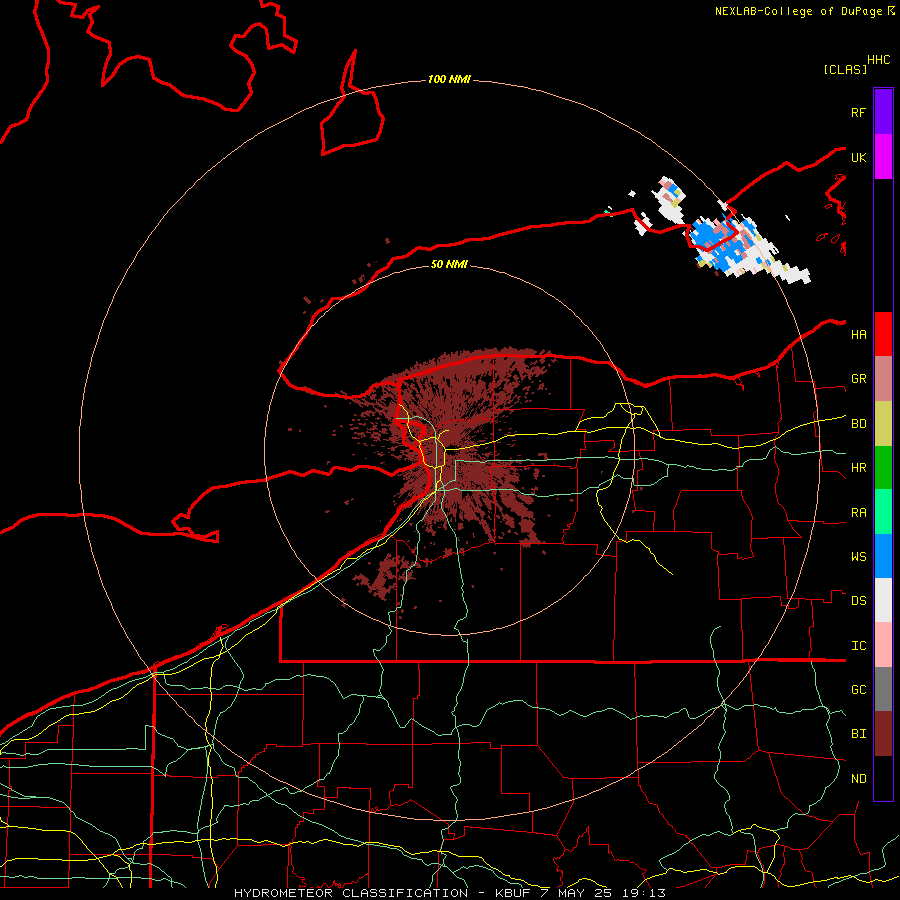
Task: Click the GR legend color swatch
Action: [x=883, y=379]
